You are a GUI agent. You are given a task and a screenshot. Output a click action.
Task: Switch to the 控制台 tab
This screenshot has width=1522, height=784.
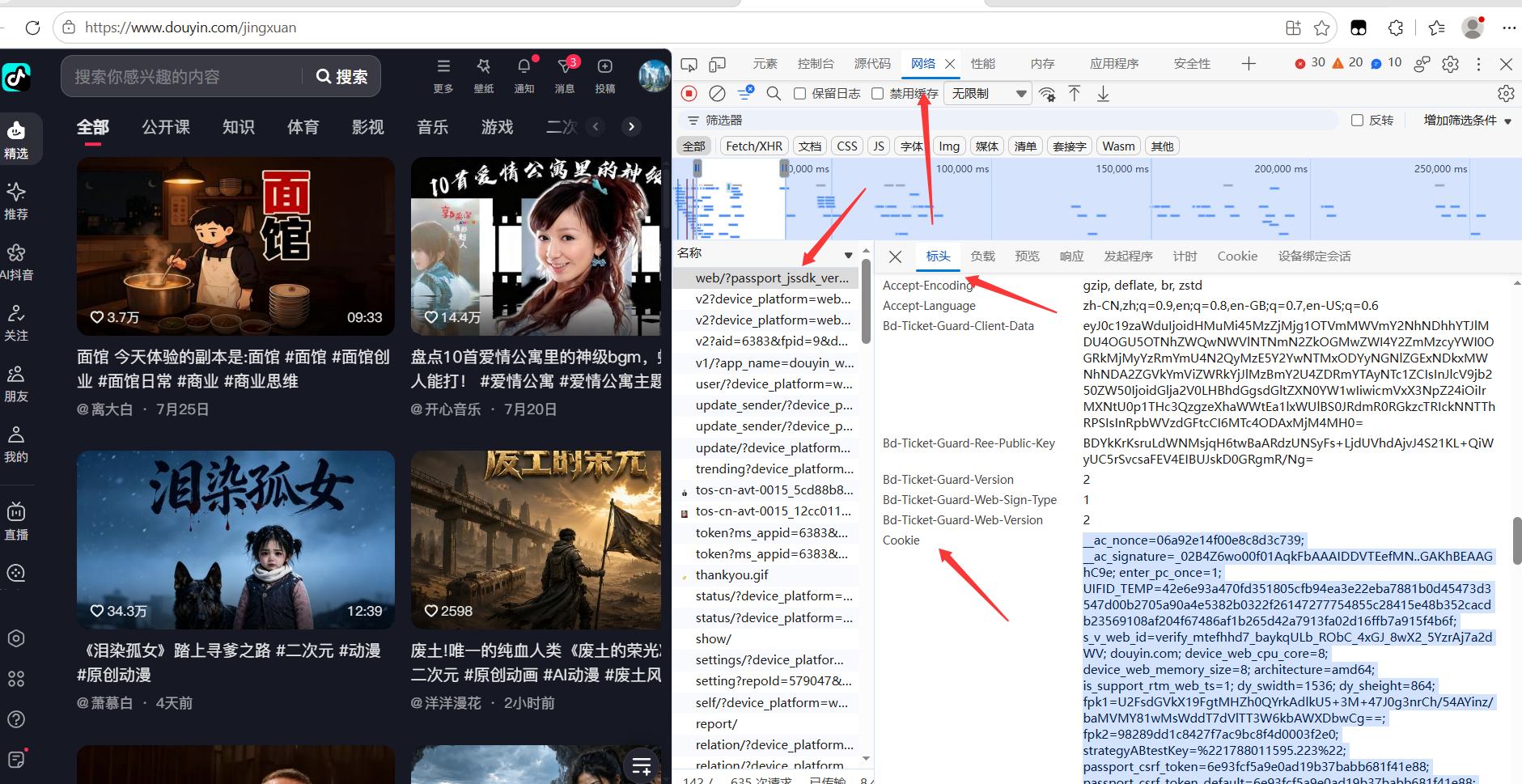[816, 64]
